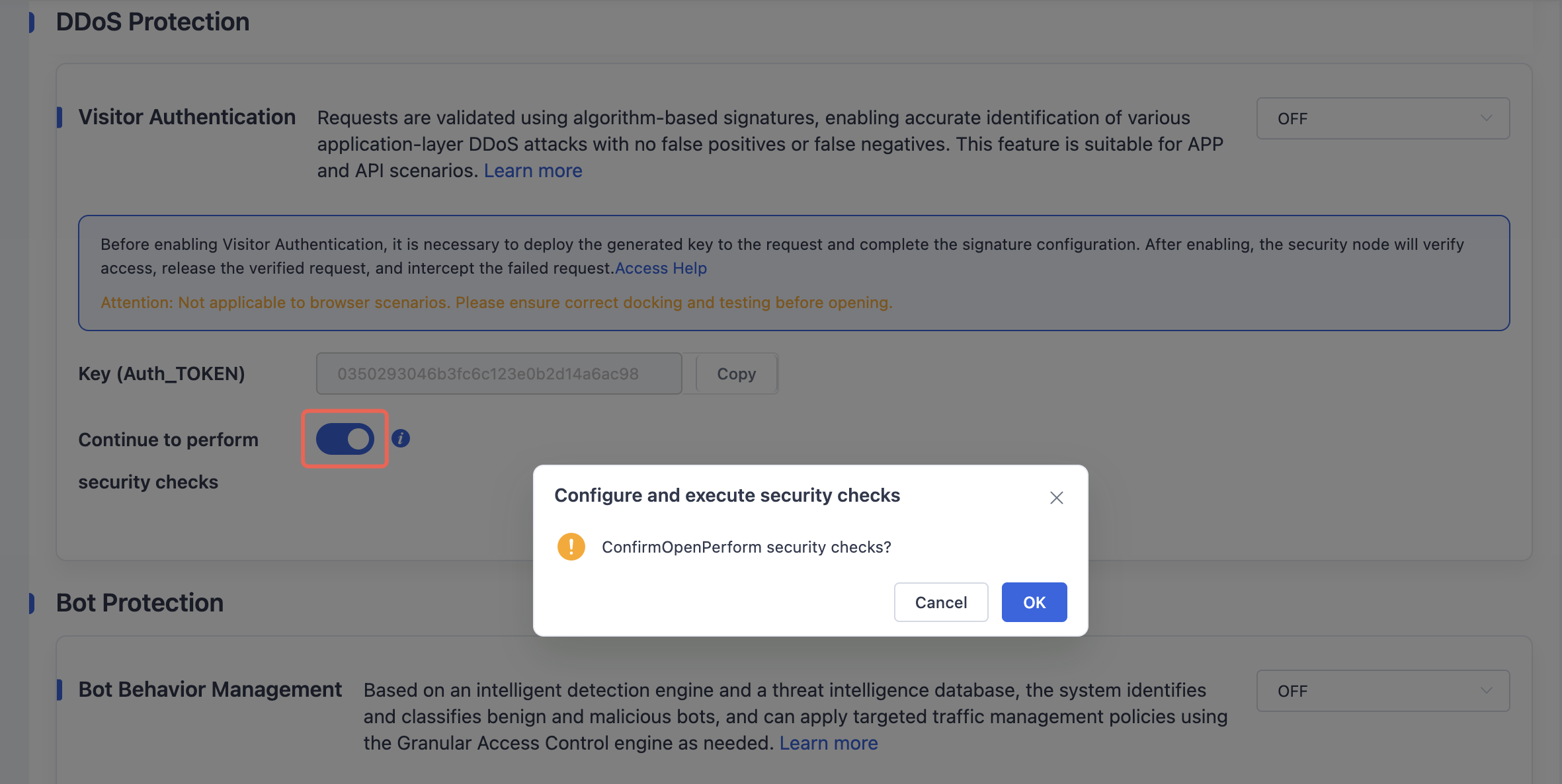This screenshot has width=1562, height=784.
Task: Click the orange warning icon in dialog
Action: [x=571, y=547]
